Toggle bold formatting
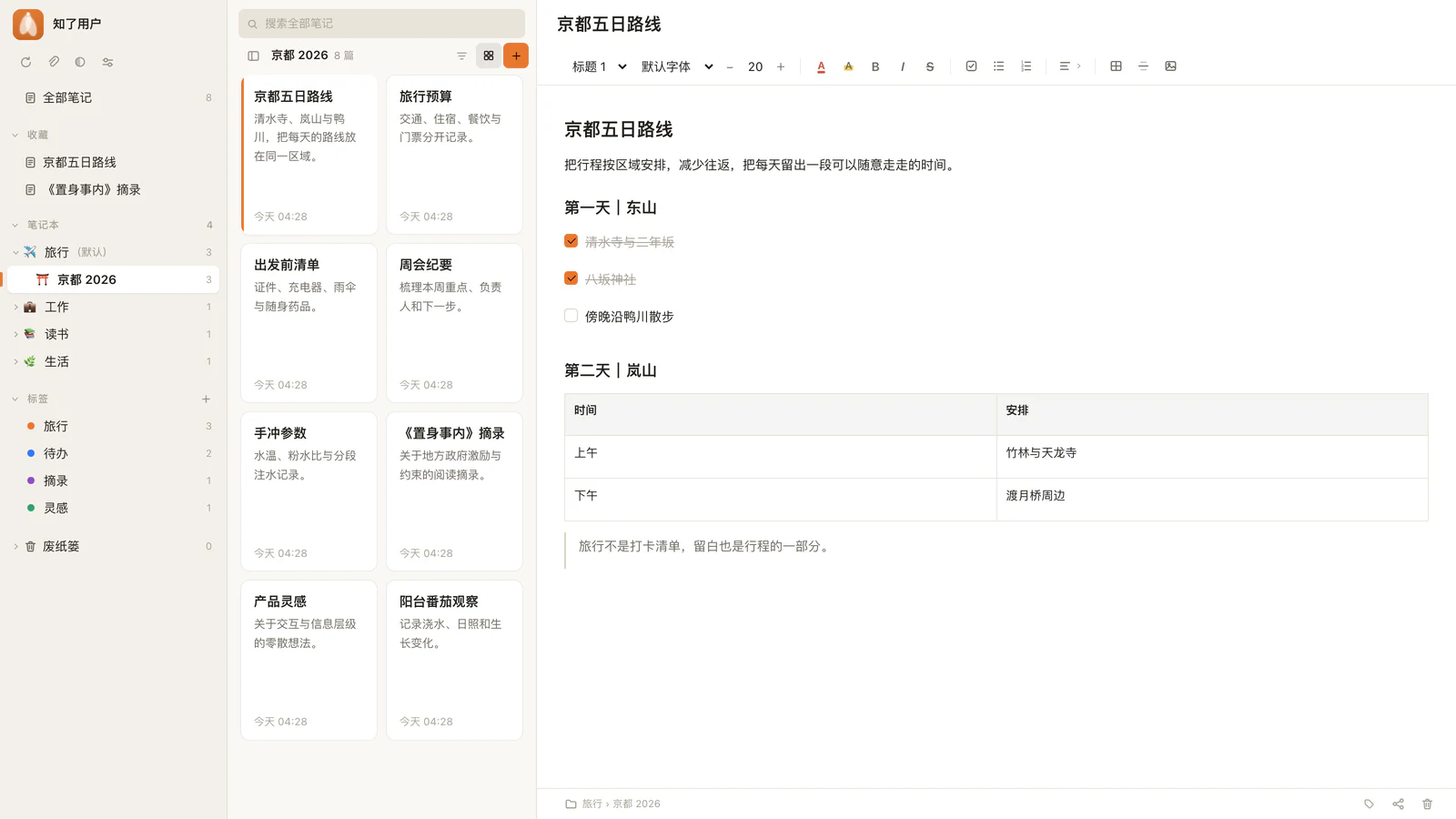 coord(875,66)
